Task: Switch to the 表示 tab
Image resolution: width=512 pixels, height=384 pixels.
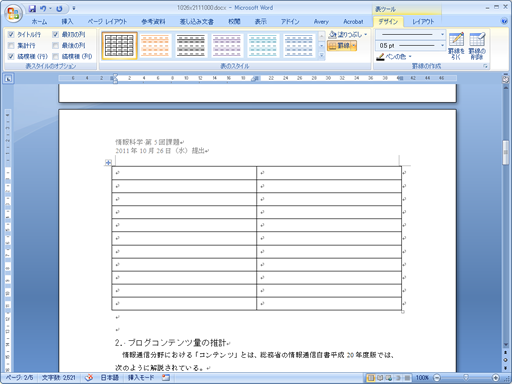Action: click(x=261, y=22)
